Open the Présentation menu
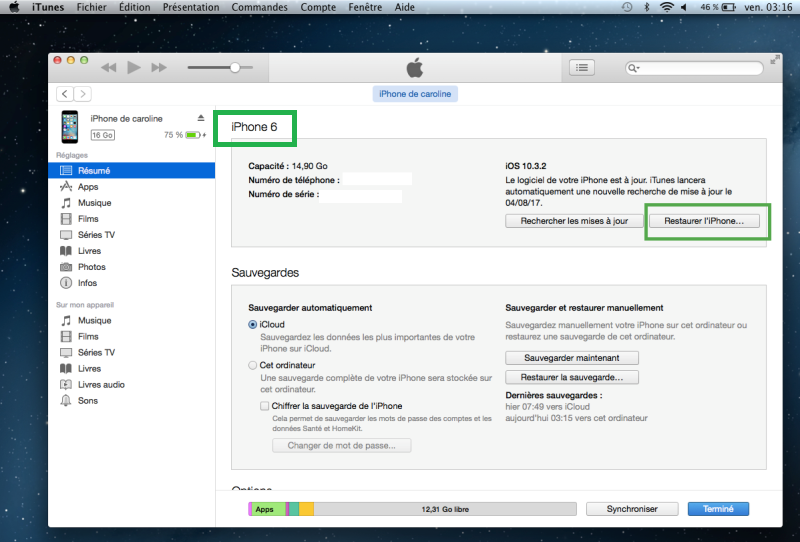Viewport: 800px width, 542px height. pyautogui.click(x=191, y=7)
